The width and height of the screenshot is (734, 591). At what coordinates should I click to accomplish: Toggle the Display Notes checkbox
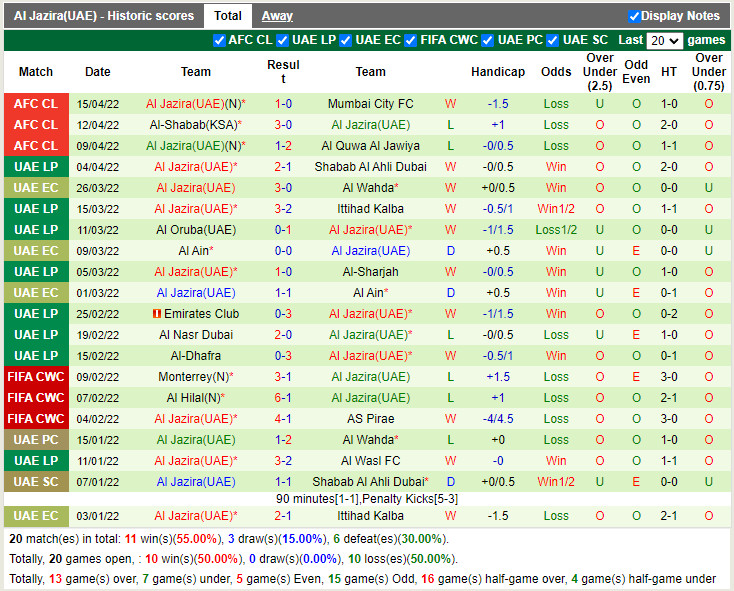click(x=634, y=16)
